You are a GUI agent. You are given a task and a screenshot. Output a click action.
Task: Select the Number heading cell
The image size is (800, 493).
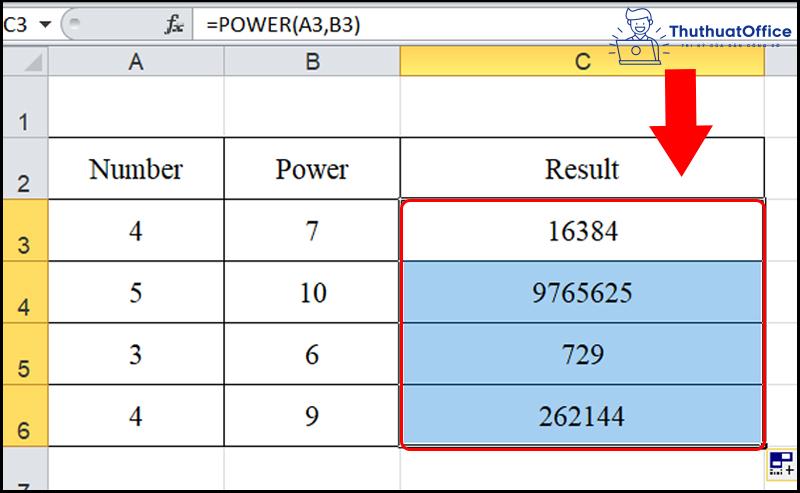tap(136, 168)
